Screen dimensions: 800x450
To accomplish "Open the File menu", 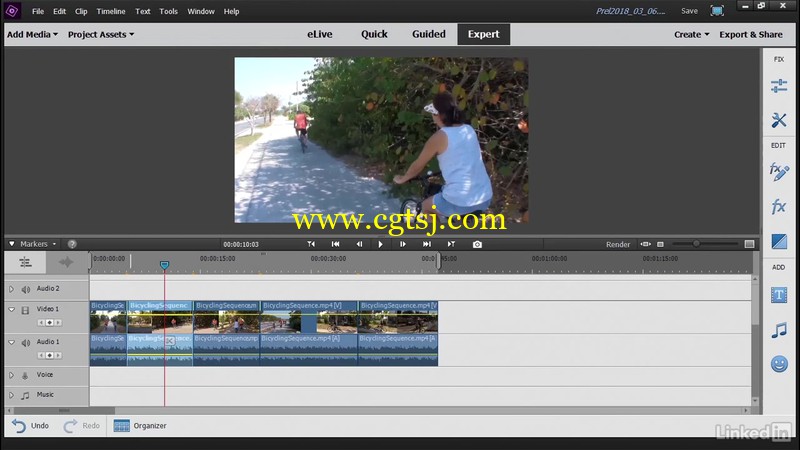I will 38,11.
